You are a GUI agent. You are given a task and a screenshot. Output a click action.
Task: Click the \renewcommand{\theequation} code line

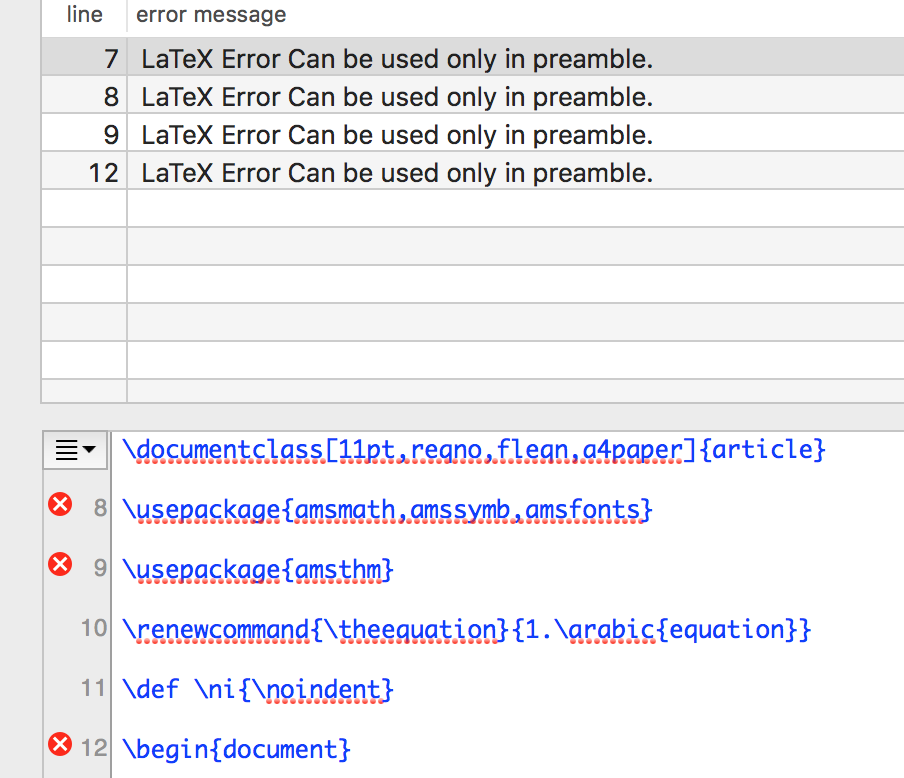(466, 630)
